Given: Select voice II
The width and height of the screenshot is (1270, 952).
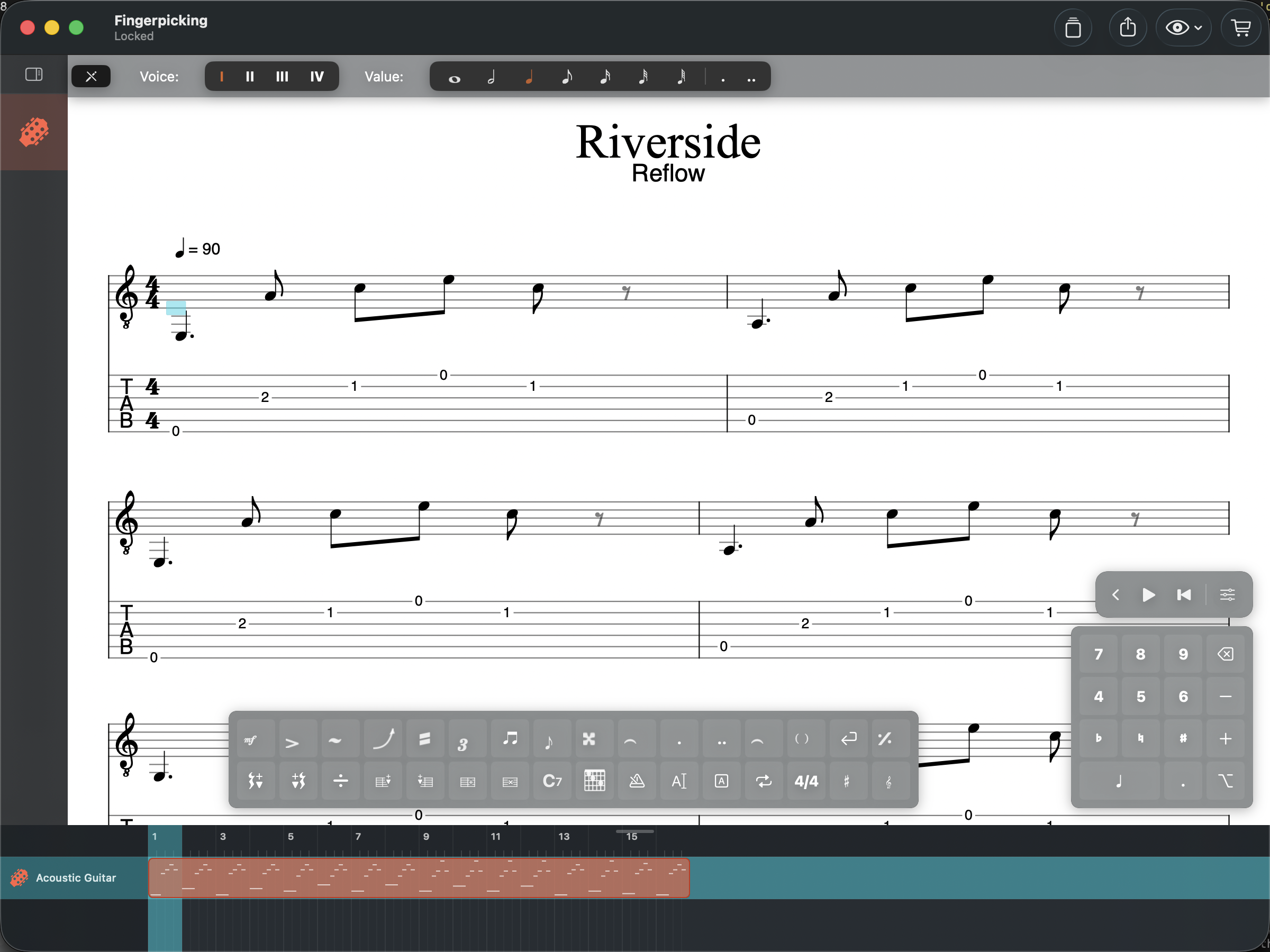Looking at the screenshot, I should click(250, 76).
